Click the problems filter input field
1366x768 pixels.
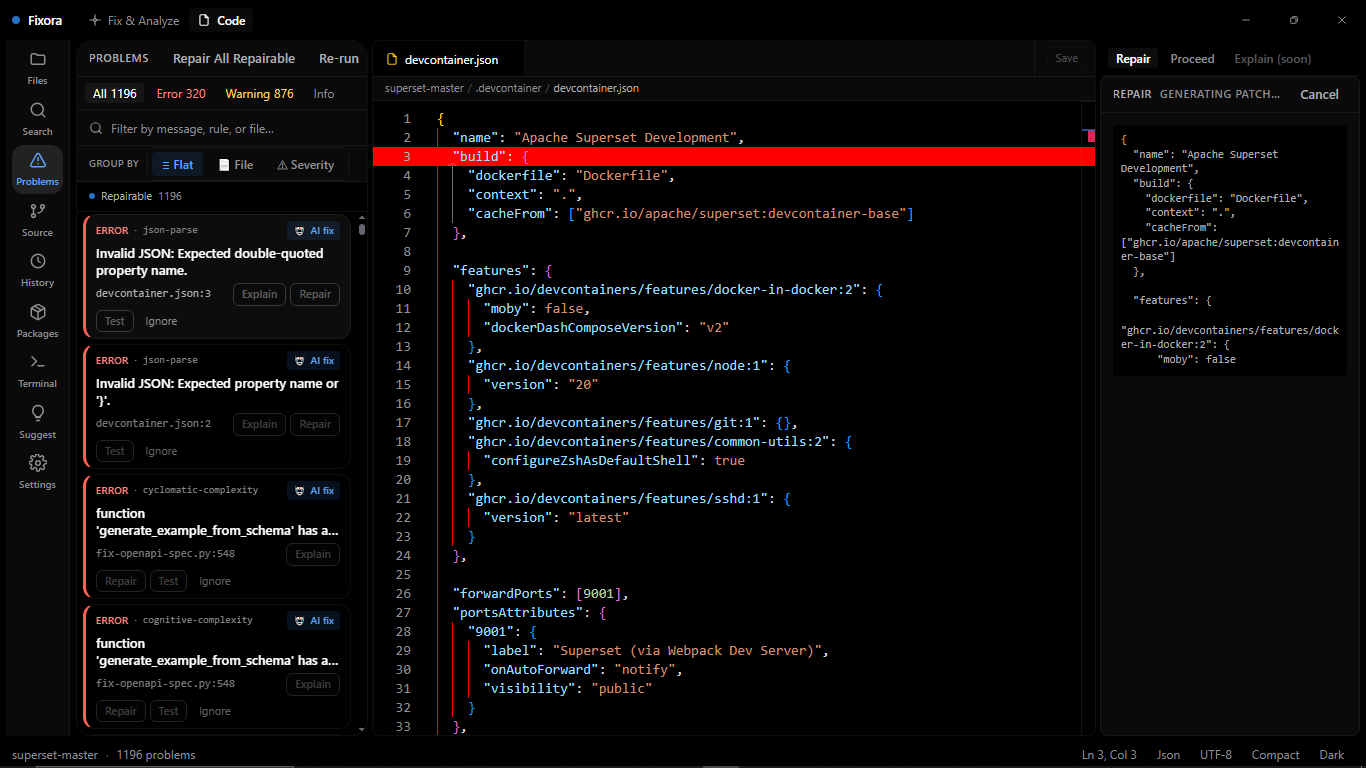(x=222, y=129)
